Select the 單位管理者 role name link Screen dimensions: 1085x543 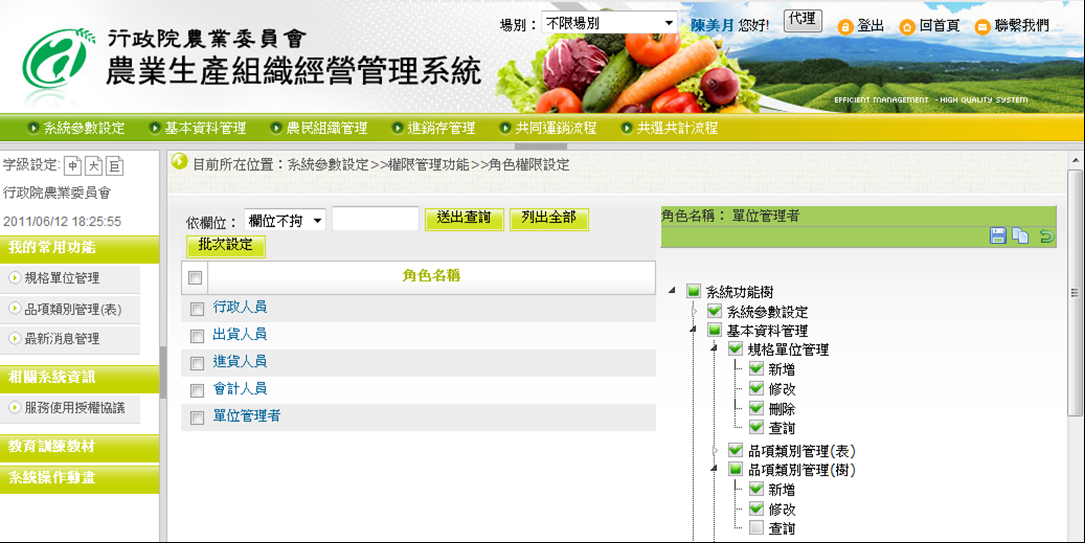point(246,416)
